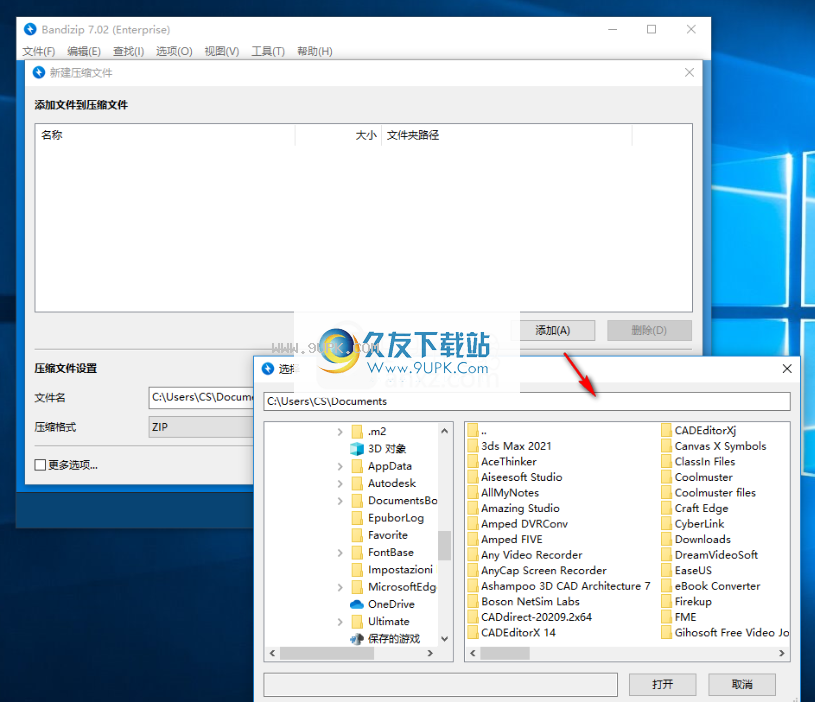Click the file list right scroll arrow

[x=782, y=653]
